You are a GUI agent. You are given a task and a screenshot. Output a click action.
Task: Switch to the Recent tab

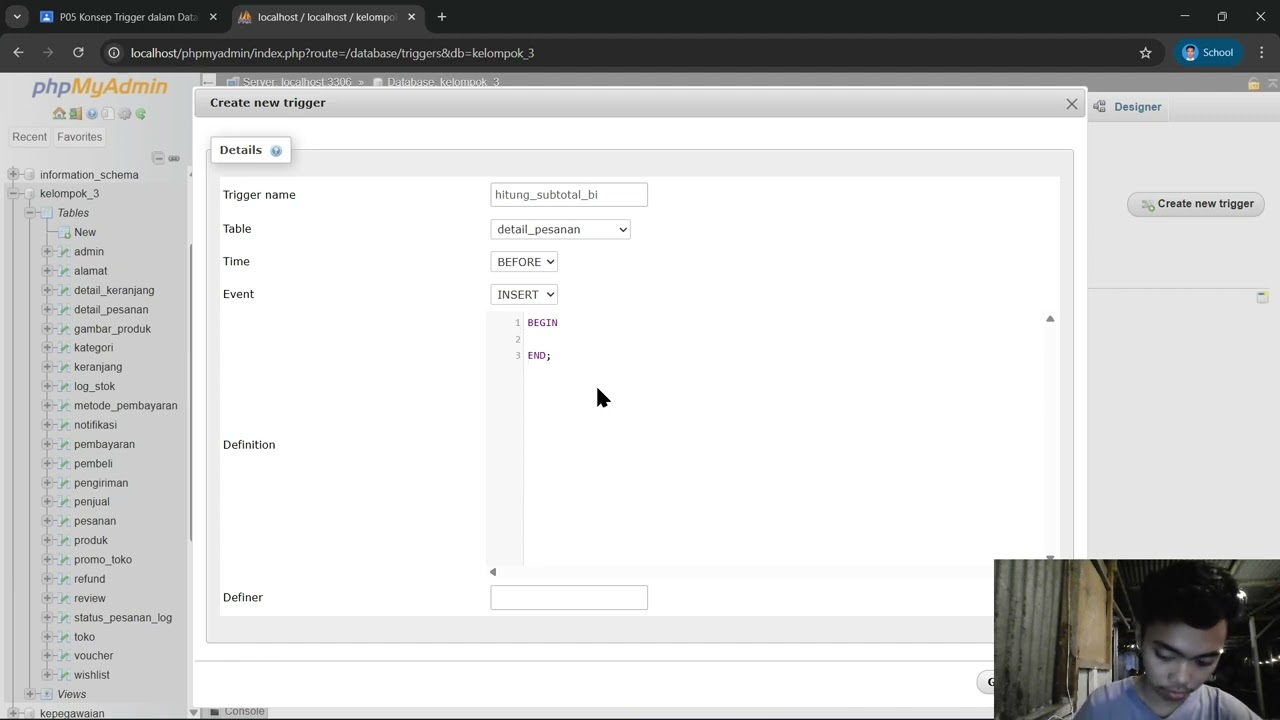pyautogui.click(x=29, y=137)
